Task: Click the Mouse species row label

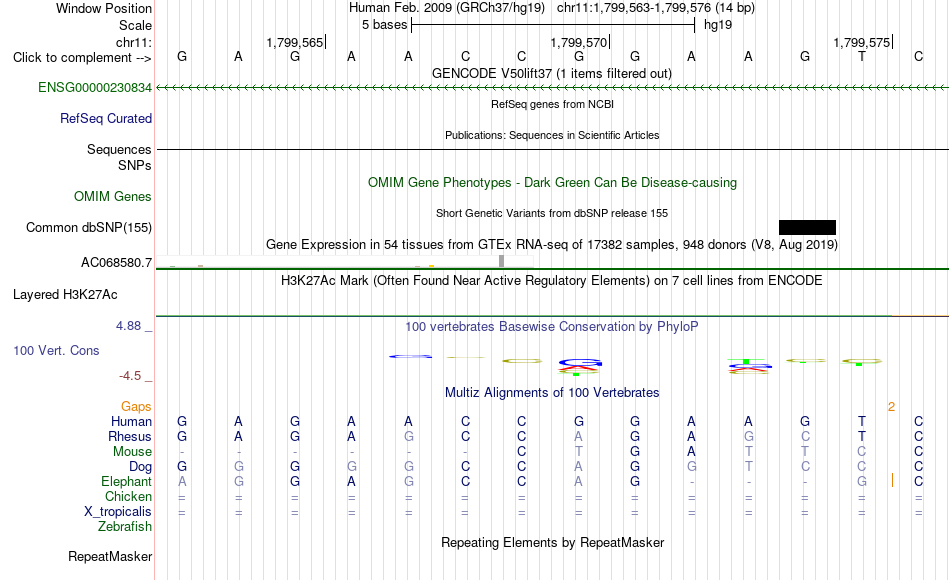Action: [x=132, y=452]
